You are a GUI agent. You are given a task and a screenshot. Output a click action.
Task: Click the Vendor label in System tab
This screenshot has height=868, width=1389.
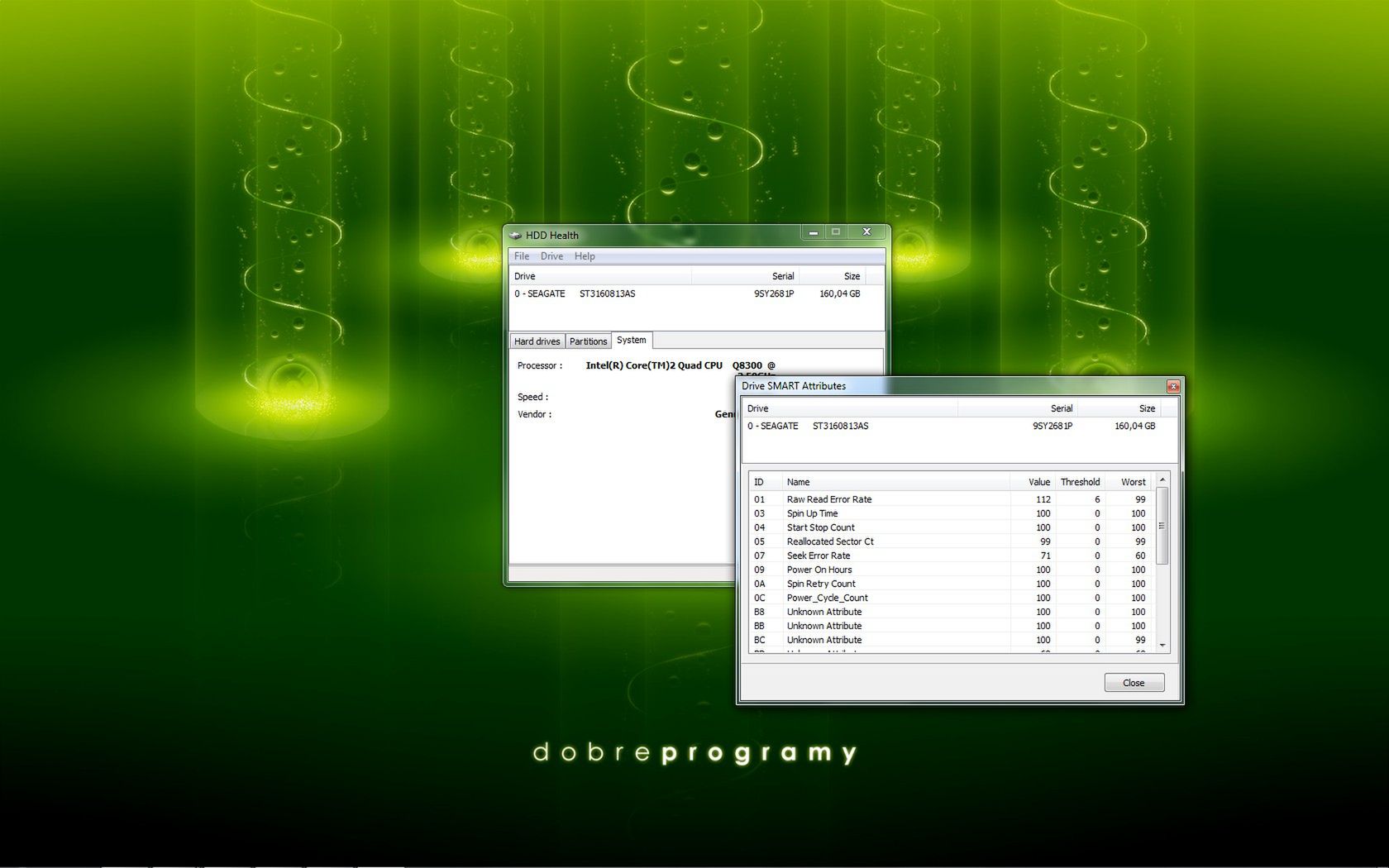click(534, 414)
